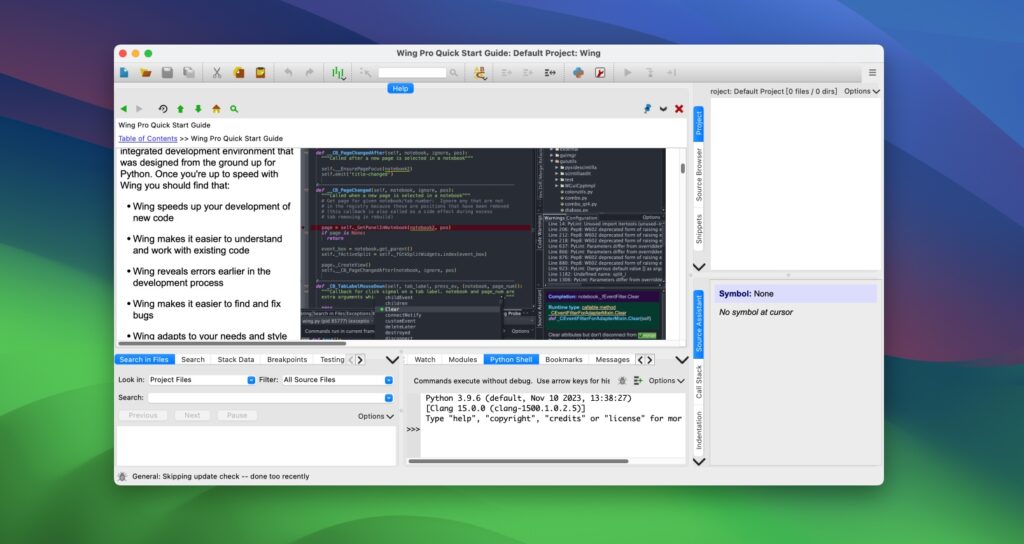This screenshot has height=544, width=1024.
Task: Click the Redo arrow icon
Action: tap(310, 72)
